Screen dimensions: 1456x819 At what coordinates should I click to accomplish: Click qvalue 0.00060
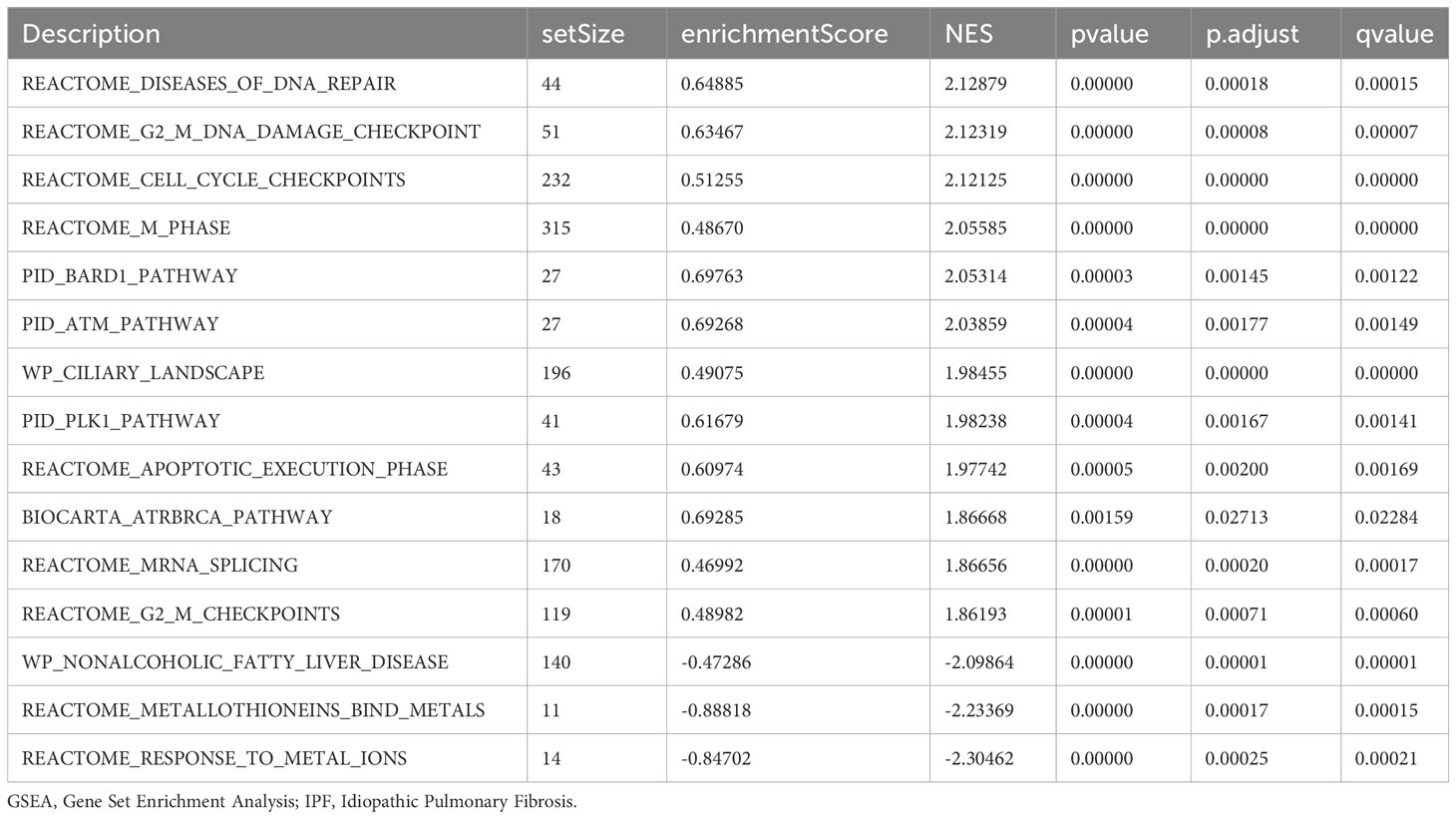pos(1386,614)
